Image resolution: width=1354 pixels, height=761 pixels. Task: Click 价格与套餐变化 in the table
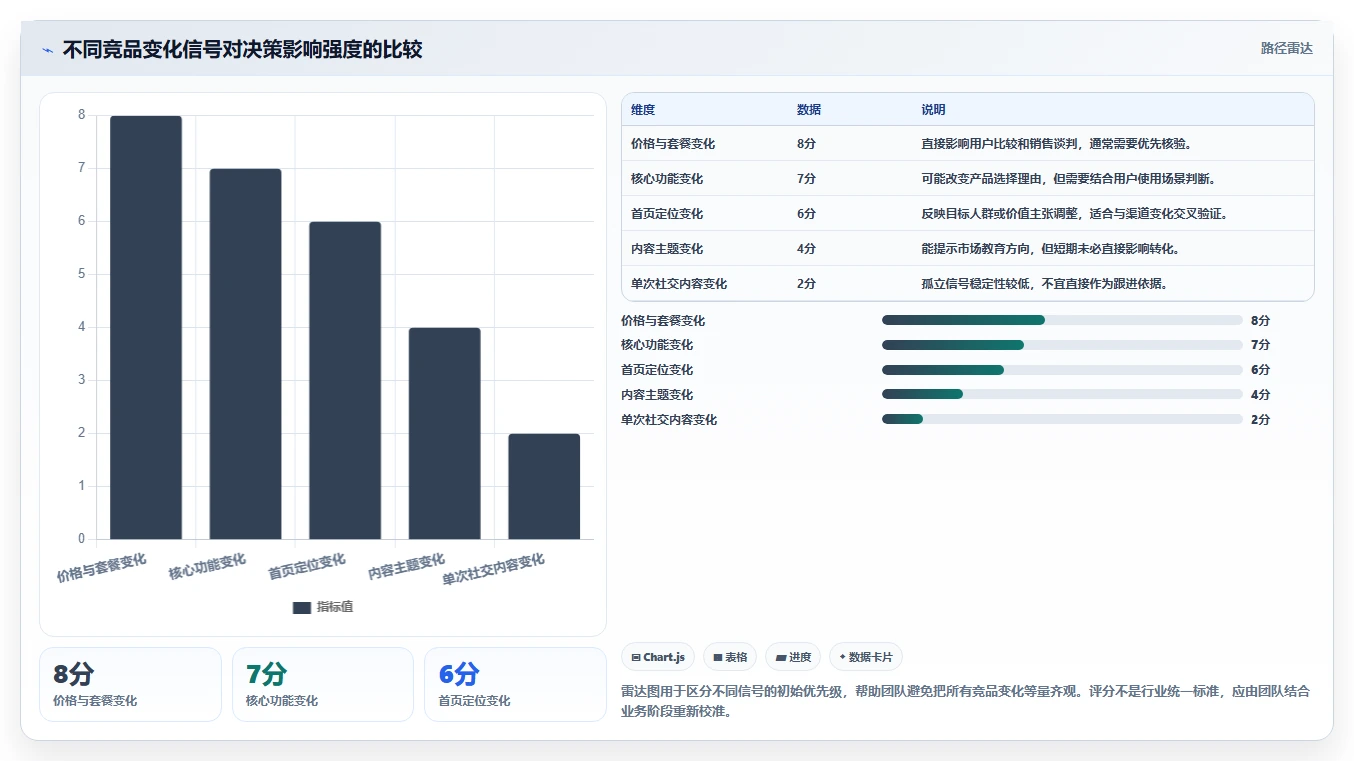pos(673,144)
